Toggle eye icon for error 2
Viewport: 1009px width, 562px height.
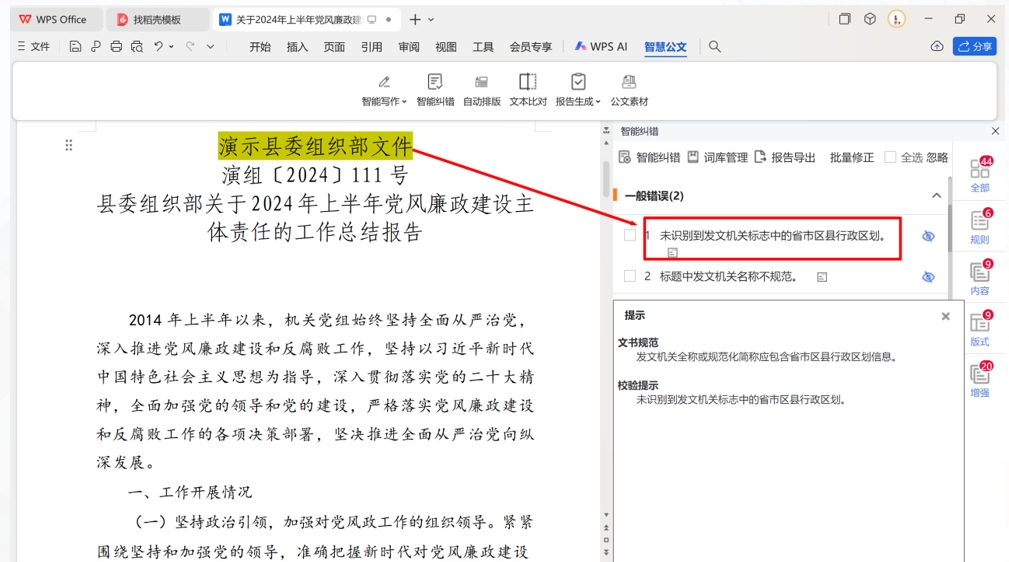928,277
